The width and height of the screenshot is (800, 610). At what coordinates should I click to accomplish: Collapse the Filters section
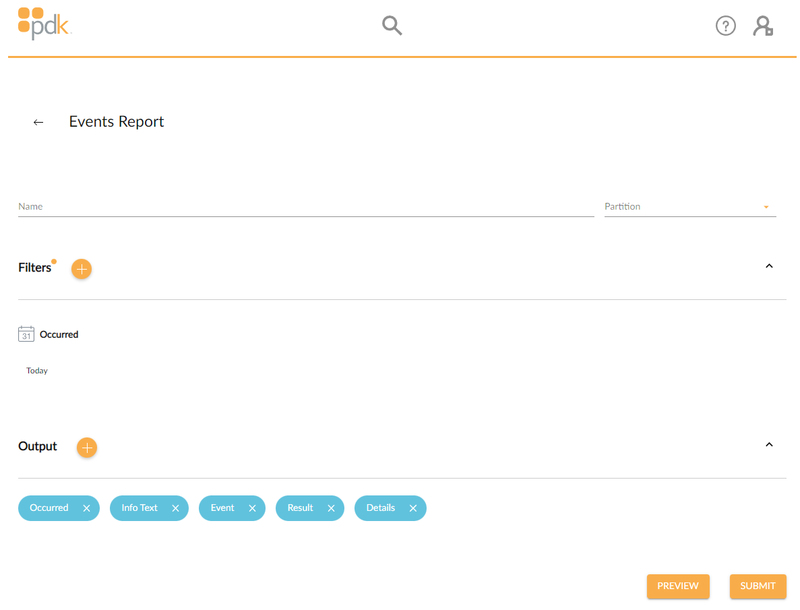[x=769, y=266]
